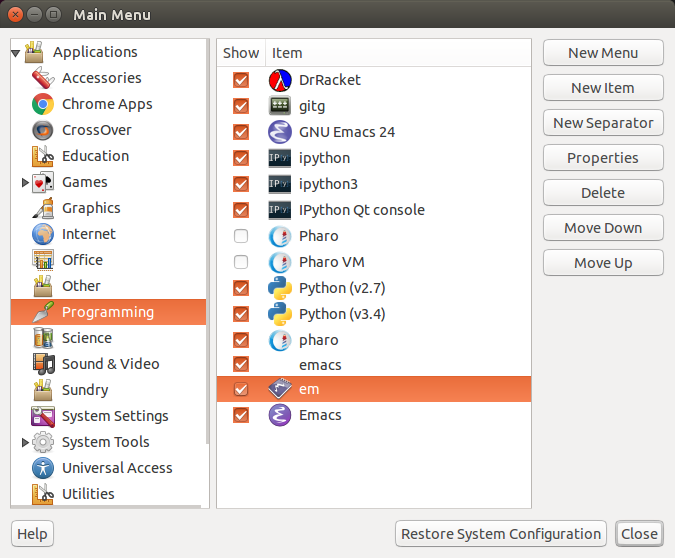Click the gitg application icon
The height and width of the screenshot is (558, 675).
tap(280, 106)
